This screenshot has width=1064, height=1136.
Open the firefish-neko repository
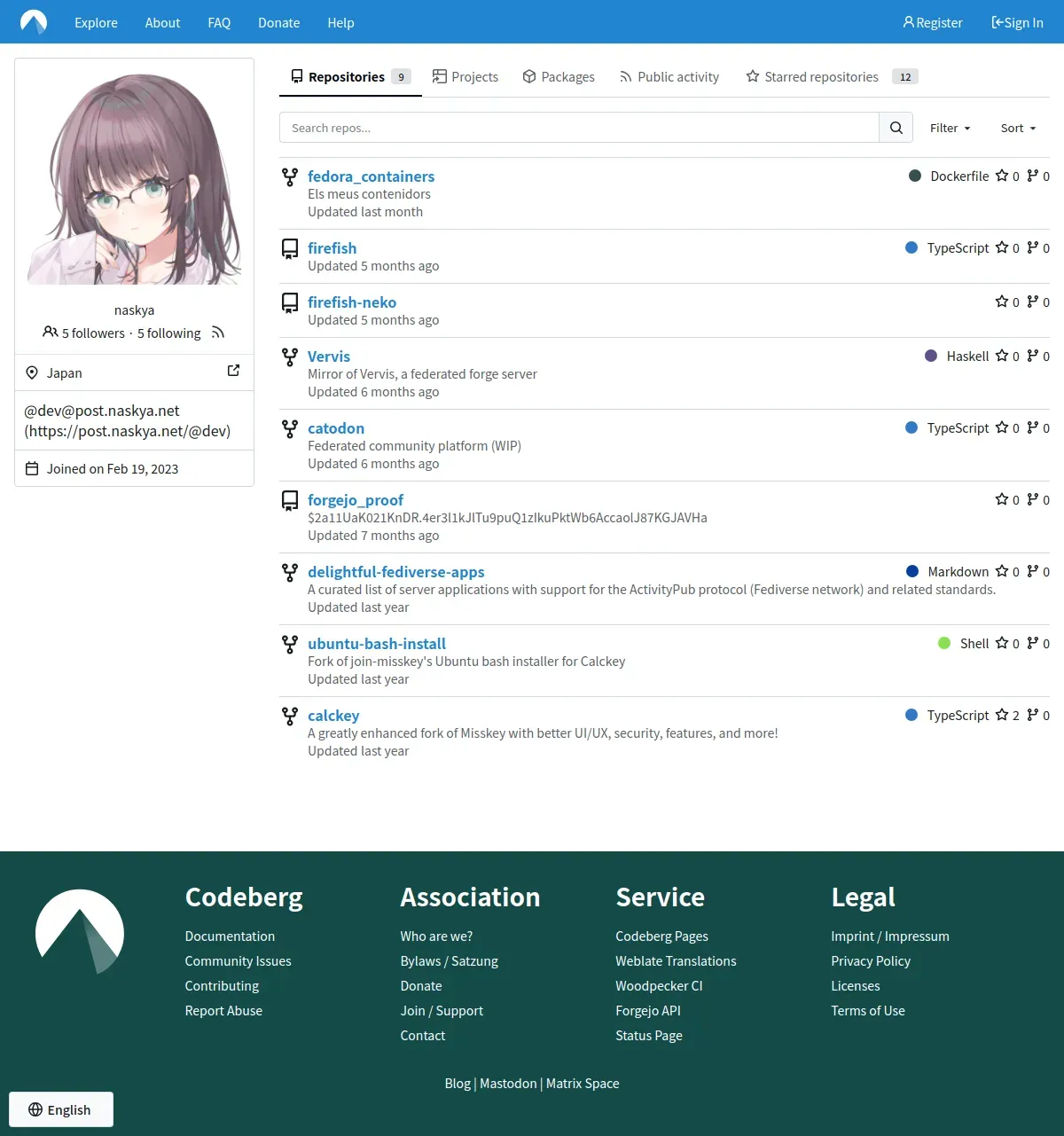352,302
